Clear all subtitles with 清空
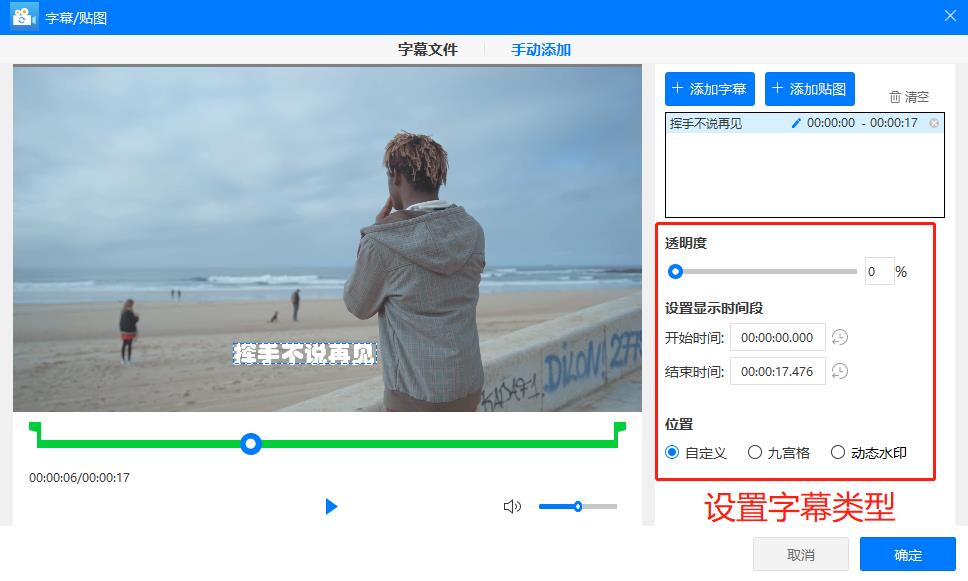This screenshot has width=968, height=581. pos(909,96)
